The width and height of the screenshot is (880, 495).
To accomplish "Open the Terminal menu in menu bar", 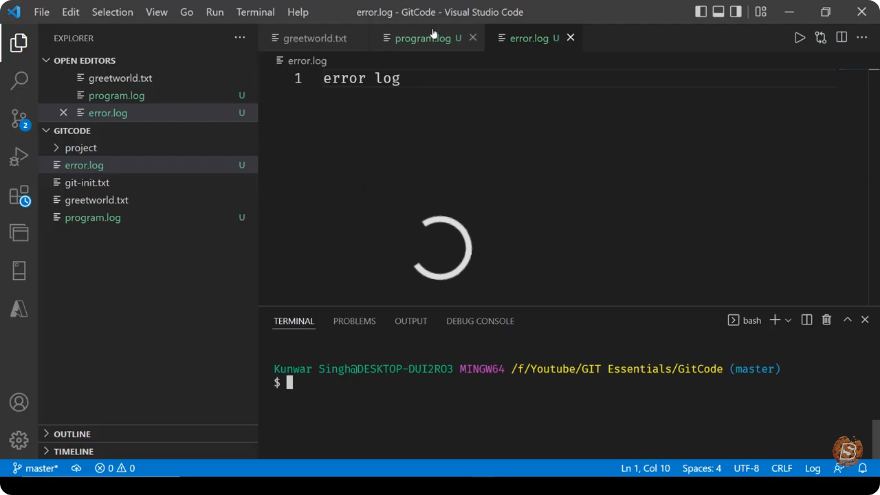I will click(255, 12).
